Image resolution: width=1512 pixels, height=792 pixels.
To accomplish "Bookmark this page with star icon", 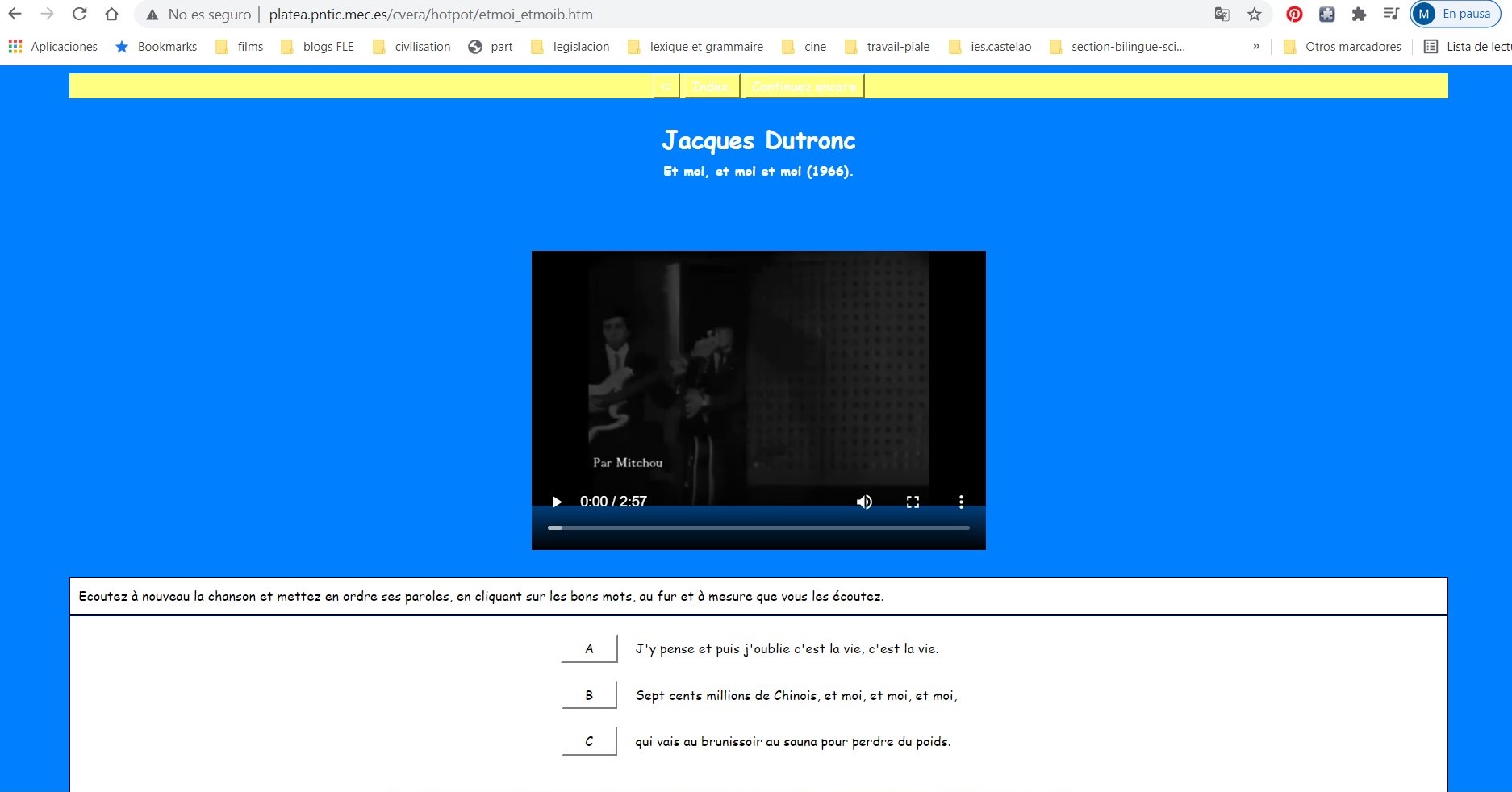I will 1254,14.
